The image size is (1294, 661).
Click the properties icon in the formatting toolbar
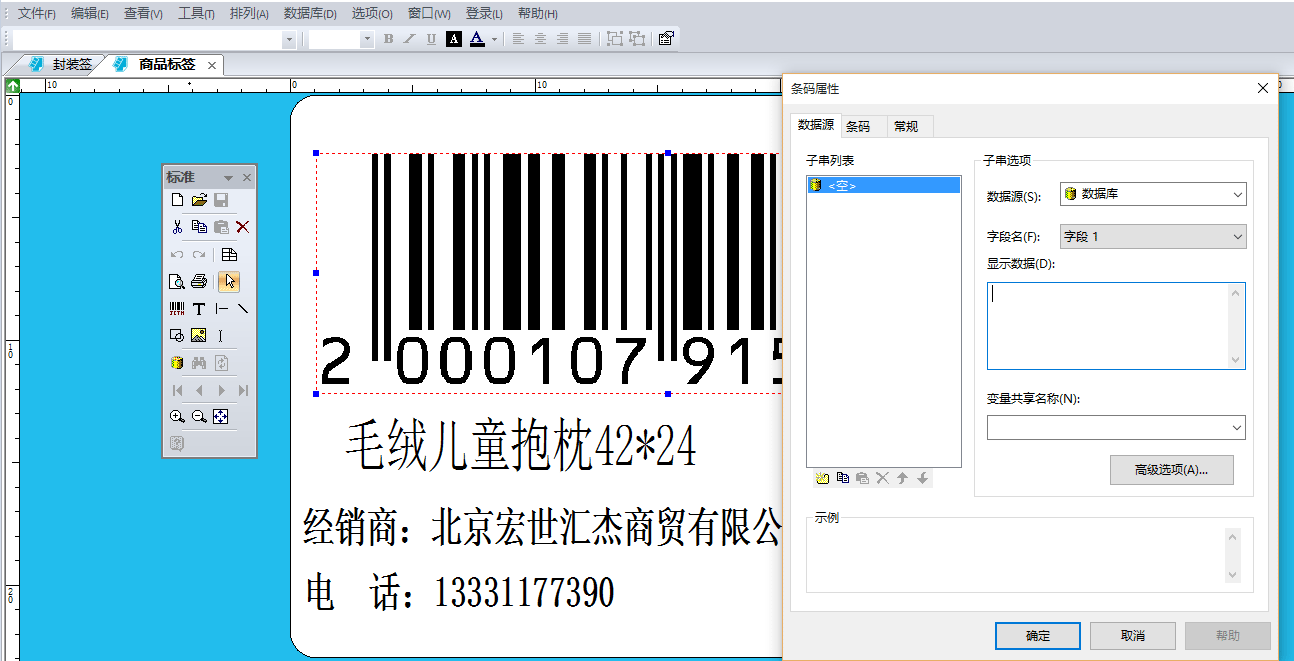point(666,39)
